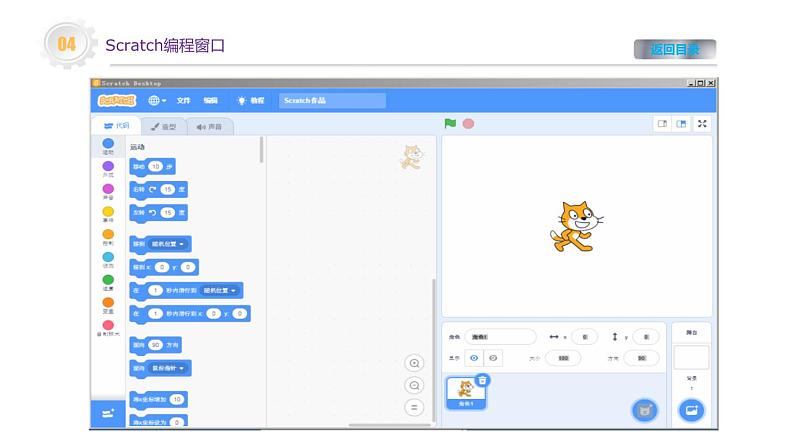Zoom in on the code workspace
794x447 pixels.
point(415,363)
